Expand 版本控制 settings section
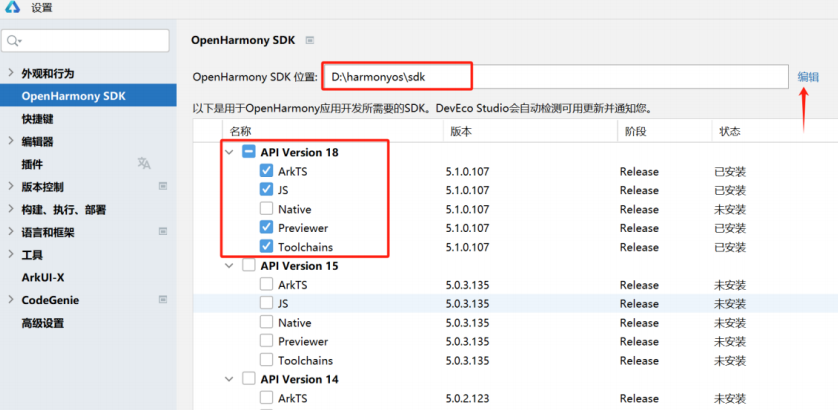Viewport: 838px width, 410px height. tap(11, 187)
